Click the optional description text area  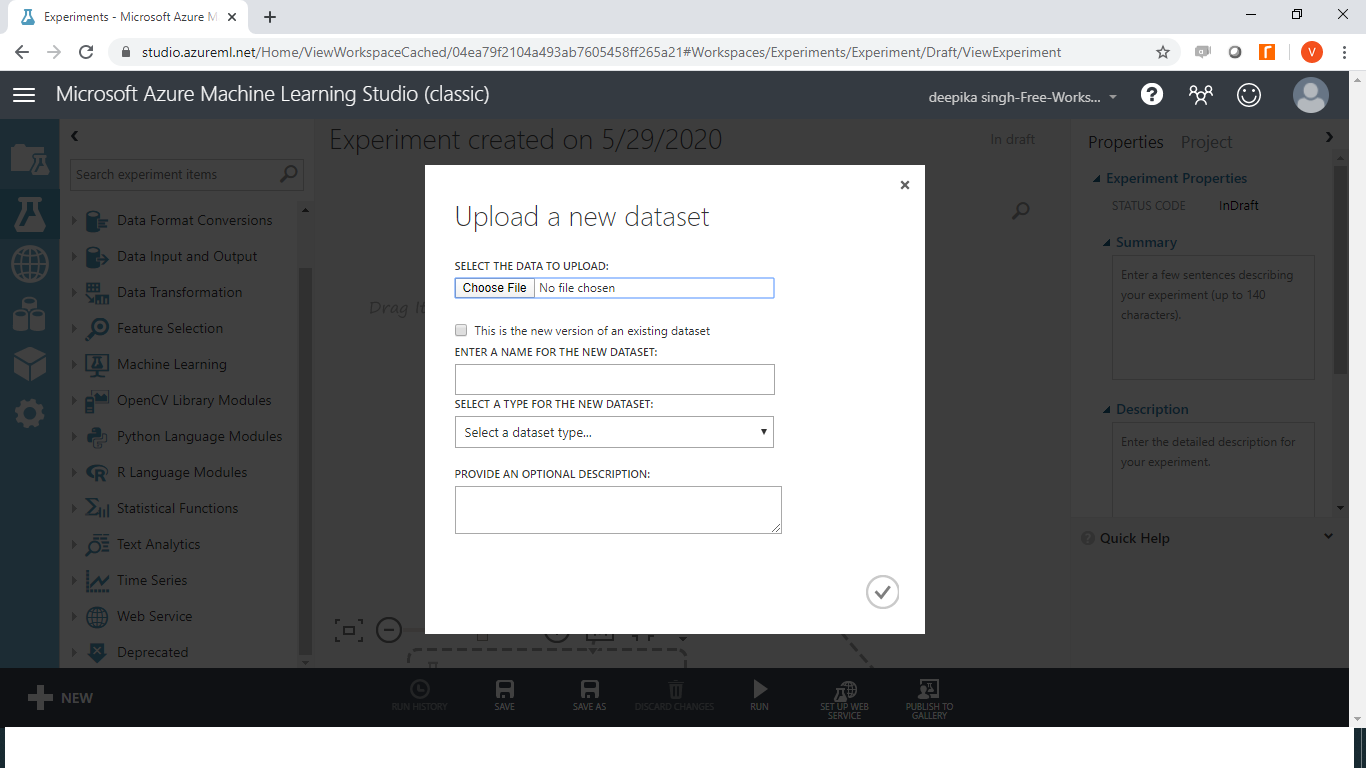click(618, 510)
